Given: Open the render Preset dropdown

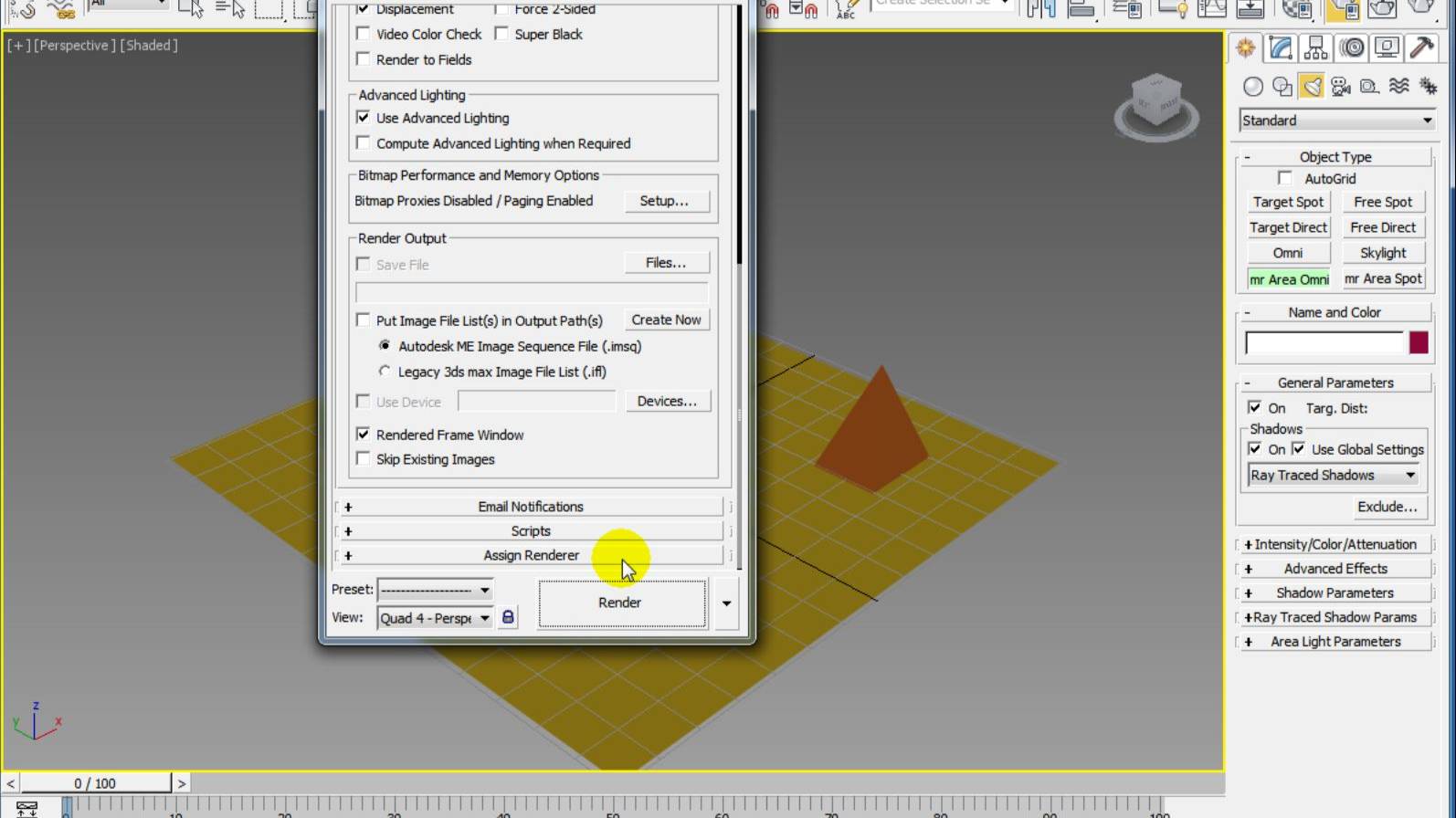Looking at the screenshot, I should (x=436, y=590).
